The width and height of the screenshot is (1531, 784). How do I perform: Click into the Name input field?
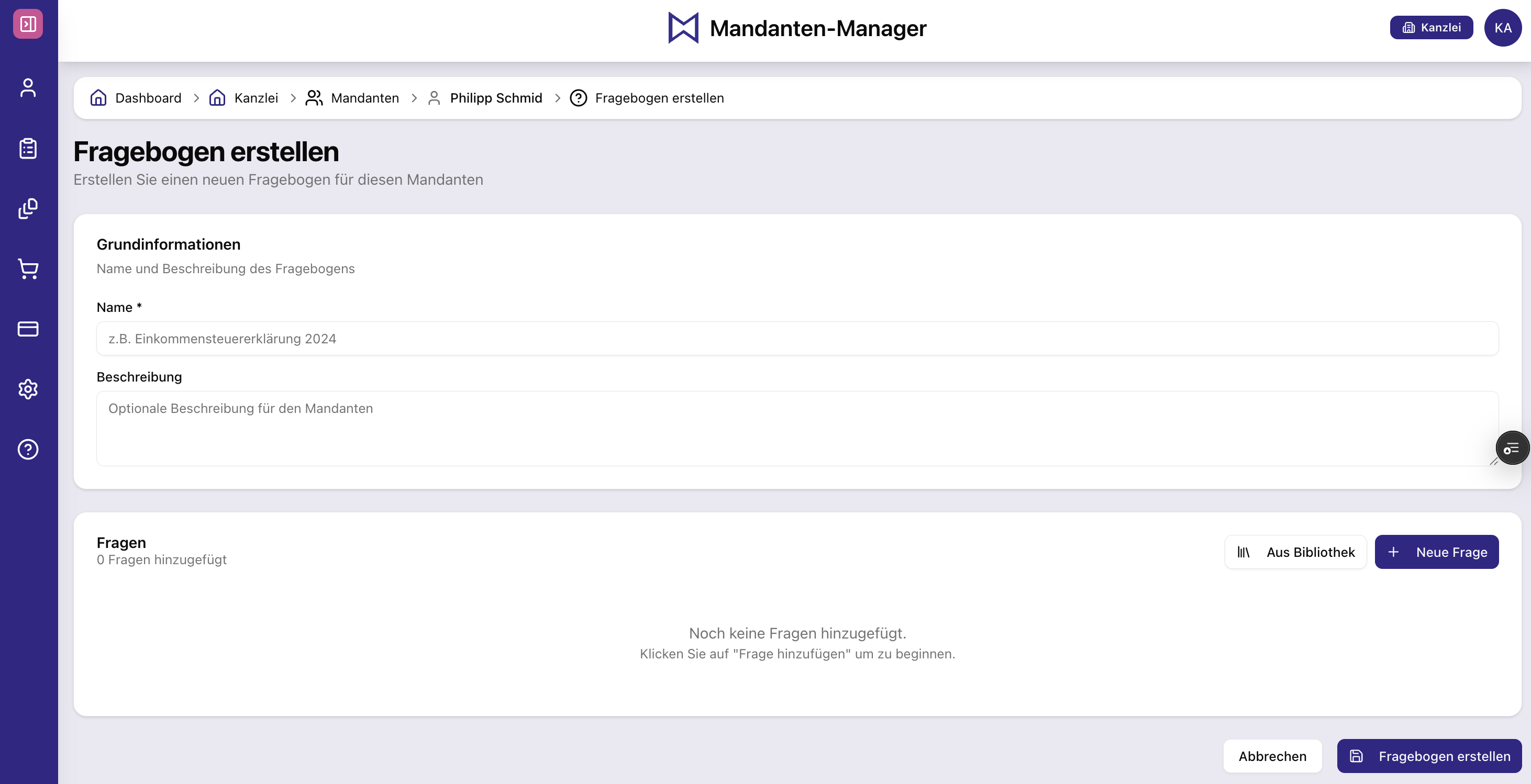click(x=796, y=339)
